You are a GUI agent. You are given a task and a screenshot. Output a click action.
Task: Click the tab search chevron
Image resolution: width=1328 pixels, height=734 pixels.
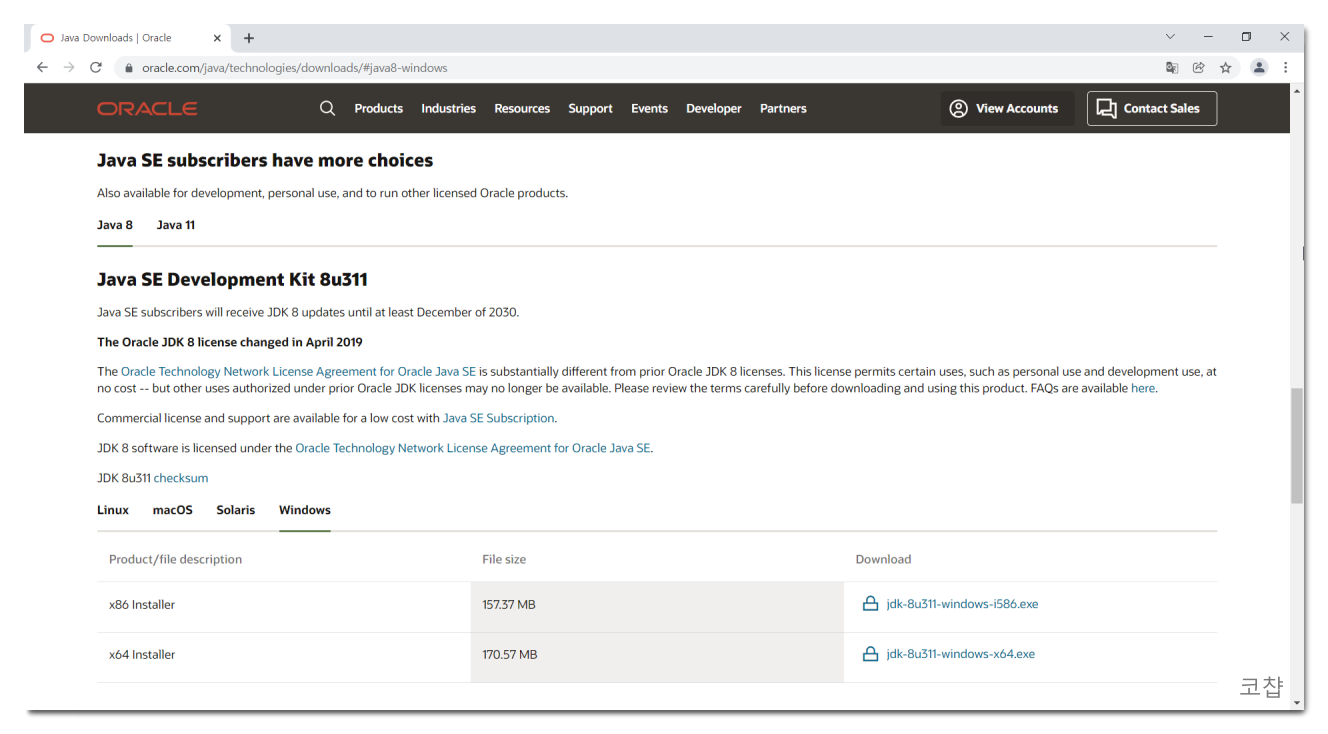pos(1170,37)
